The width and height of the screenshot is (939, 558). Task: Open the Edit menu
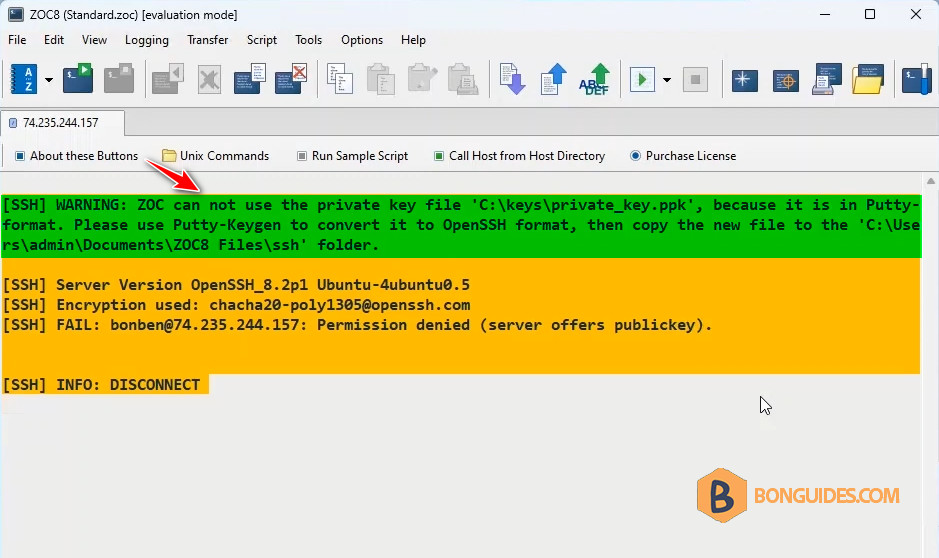coord(53,40)
